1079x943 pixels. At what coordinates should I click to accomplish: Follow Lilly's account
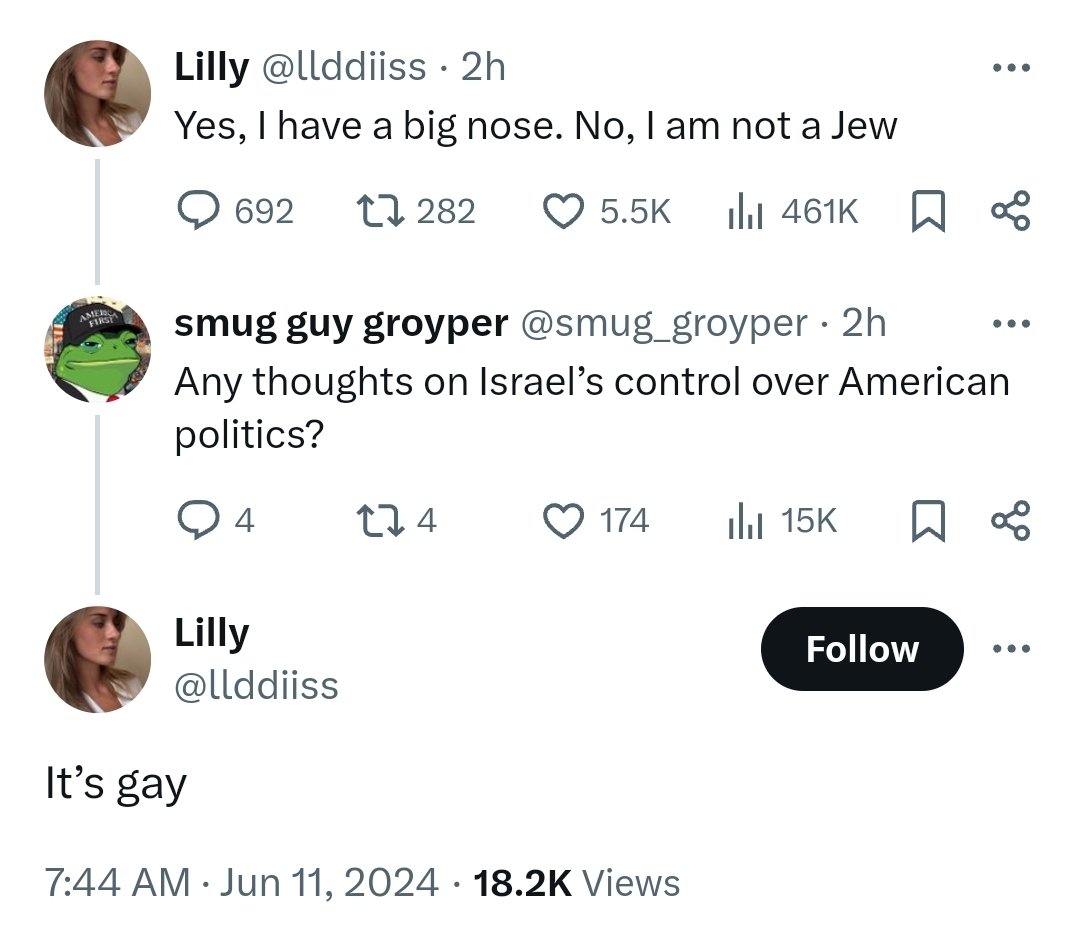(x=861, y=649)
